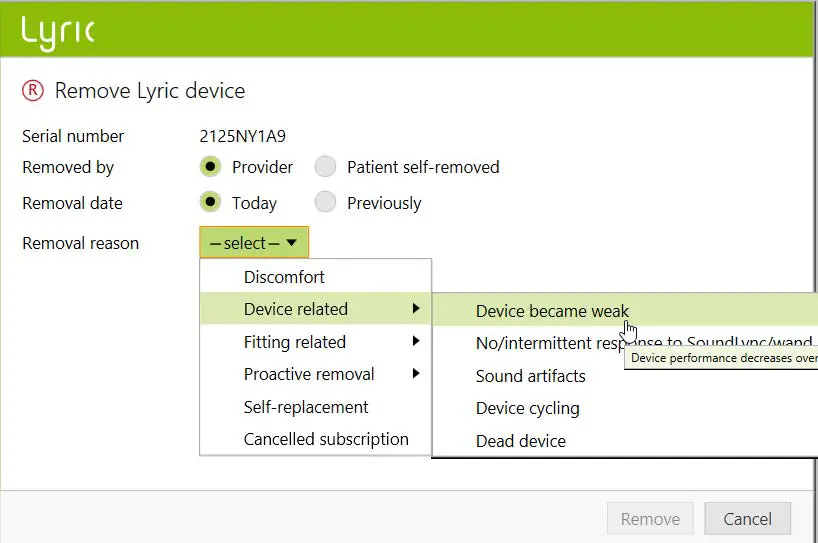The image size is (818, 543).
Task: Click the Cancel button
Action: point(747,519)
